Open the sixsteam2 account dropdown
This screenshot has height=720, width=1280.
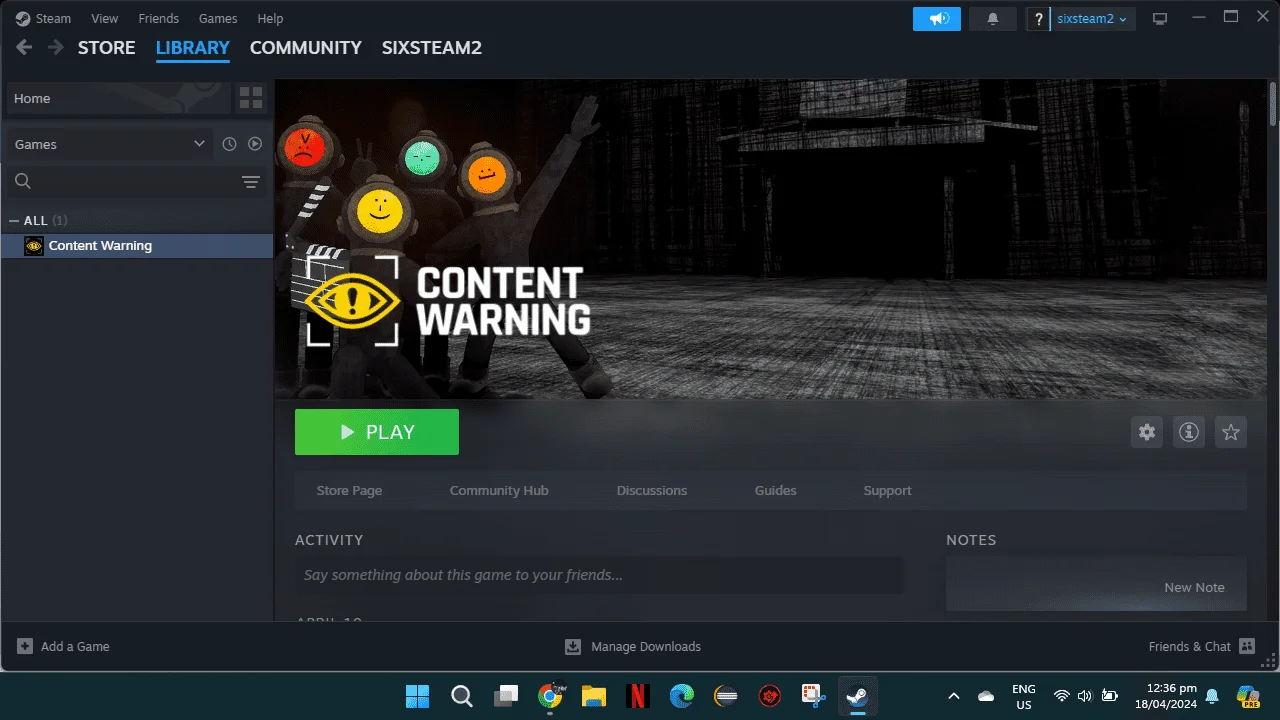pyautogui.click(x=1093, y=19)
